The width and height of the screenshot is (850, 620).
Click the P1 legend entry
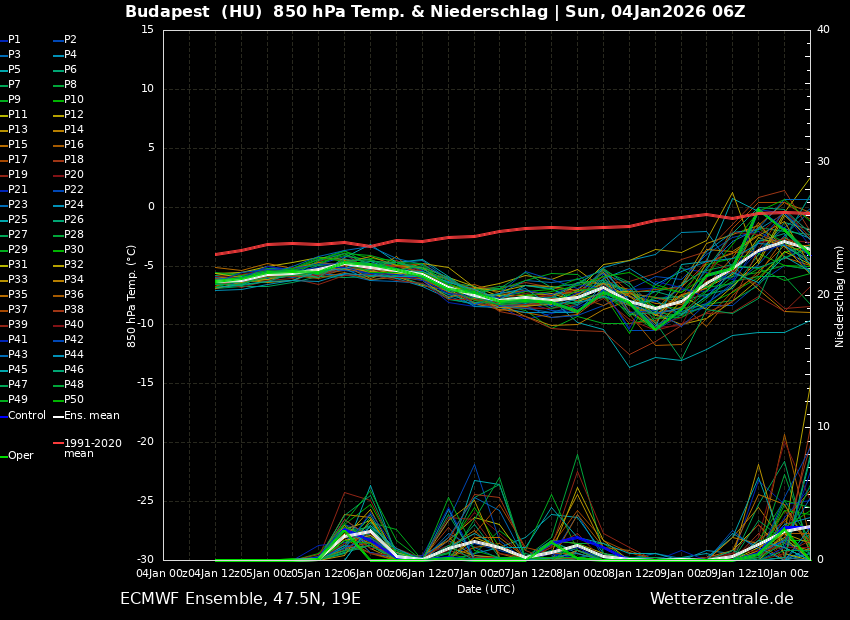point(14,40)
